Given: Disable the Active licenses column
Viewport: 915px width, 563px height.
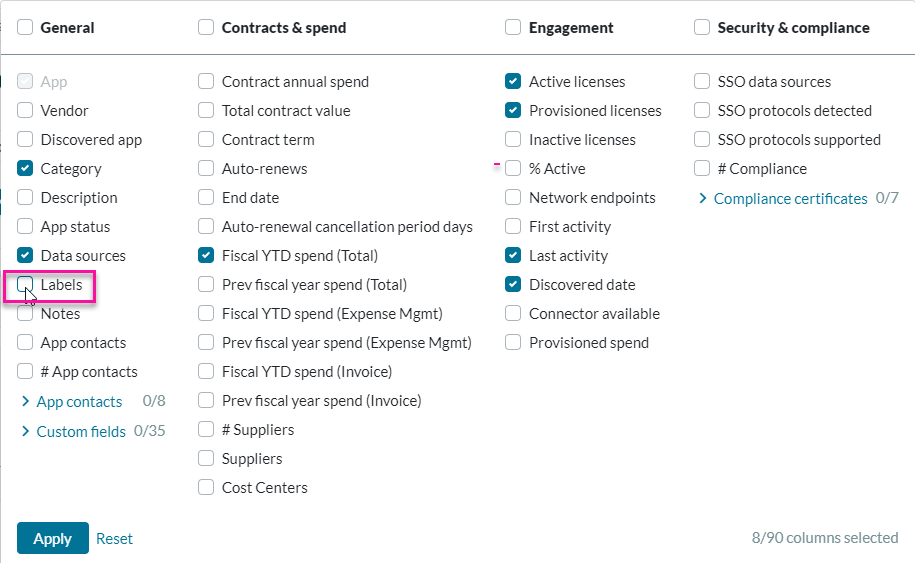Looking at the screenshot, I should [513, 82].
